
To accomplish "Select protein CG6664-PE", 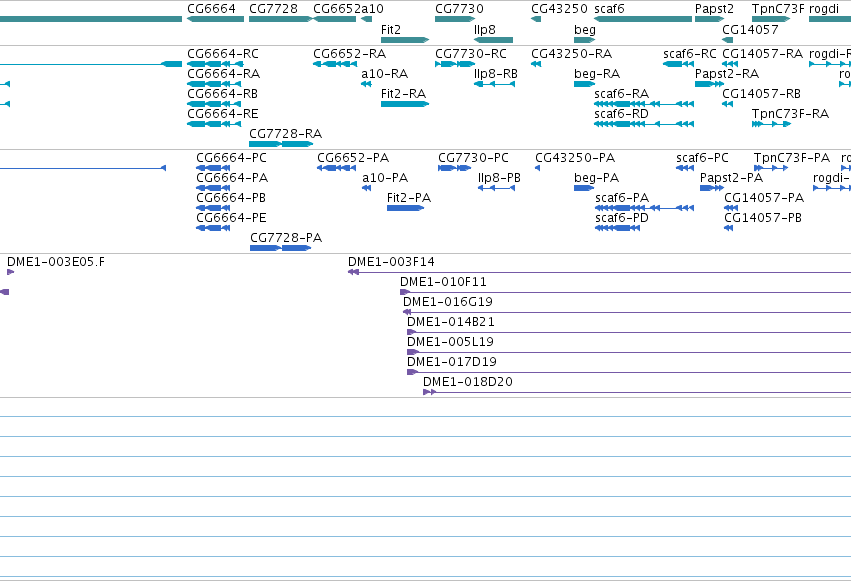I will click(x=213, y=228).
